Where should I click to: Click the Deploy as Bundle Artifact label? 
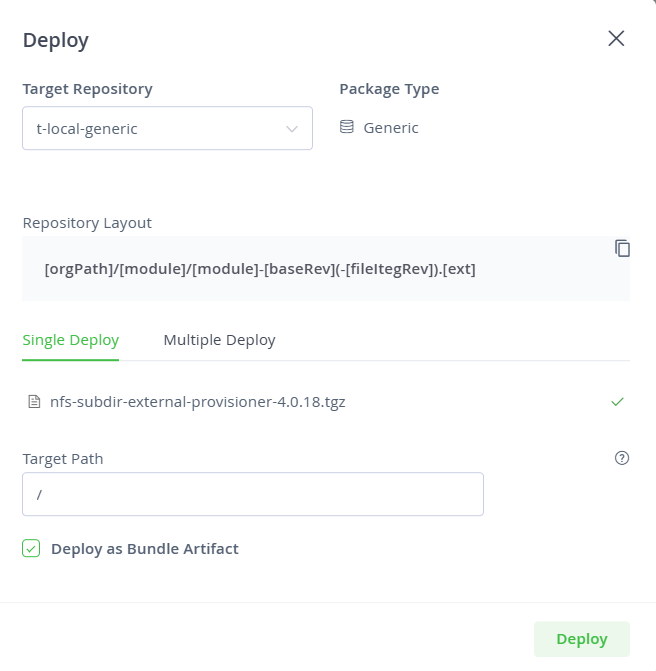point(145,549)
